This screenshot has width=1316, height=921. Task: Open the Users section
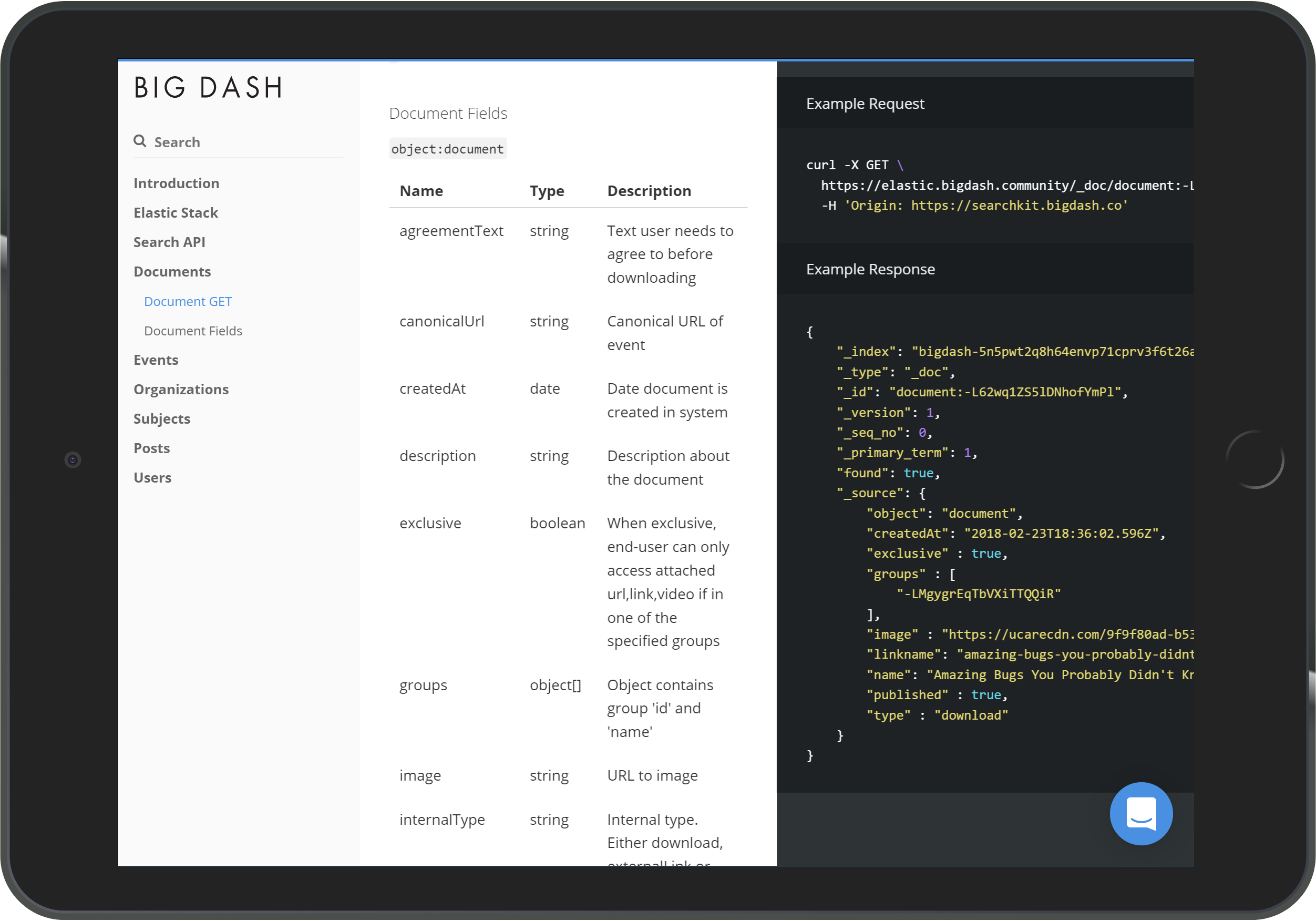point(152,478)
